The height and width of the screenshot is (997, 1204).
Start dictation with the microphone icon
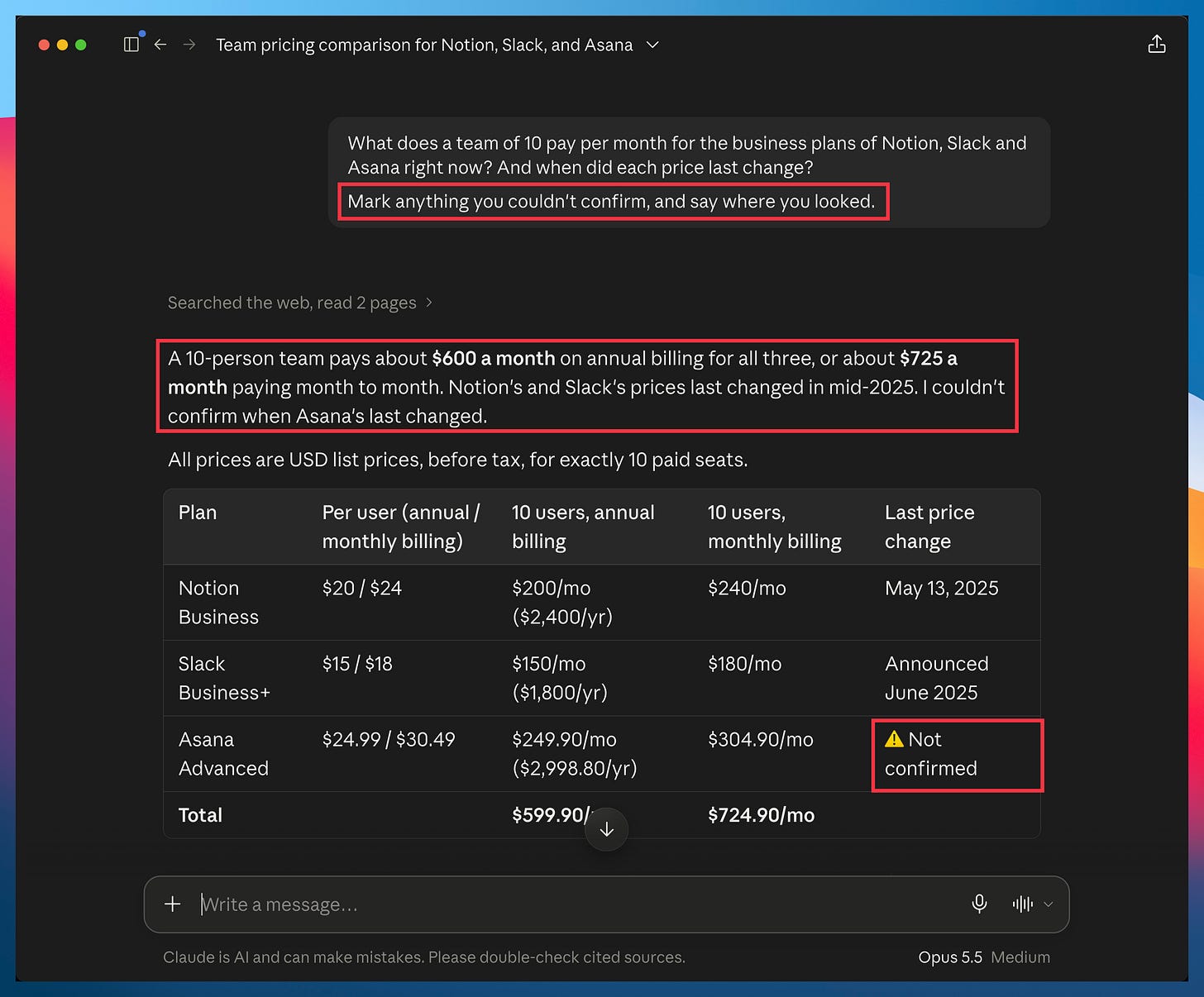[x=979, y=904]
